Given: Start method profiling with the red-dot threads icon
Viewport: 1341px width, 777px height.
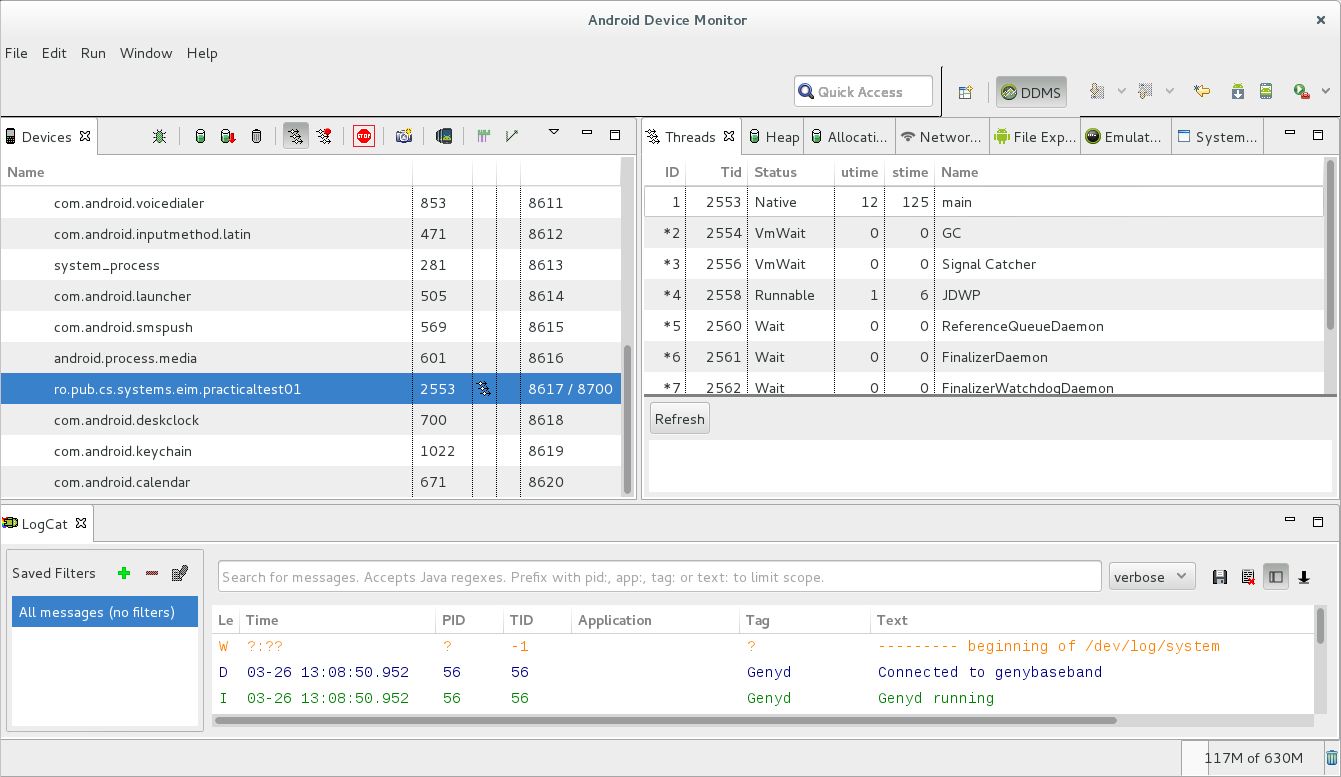Looking at the screenshot, I should click(324, 136).
